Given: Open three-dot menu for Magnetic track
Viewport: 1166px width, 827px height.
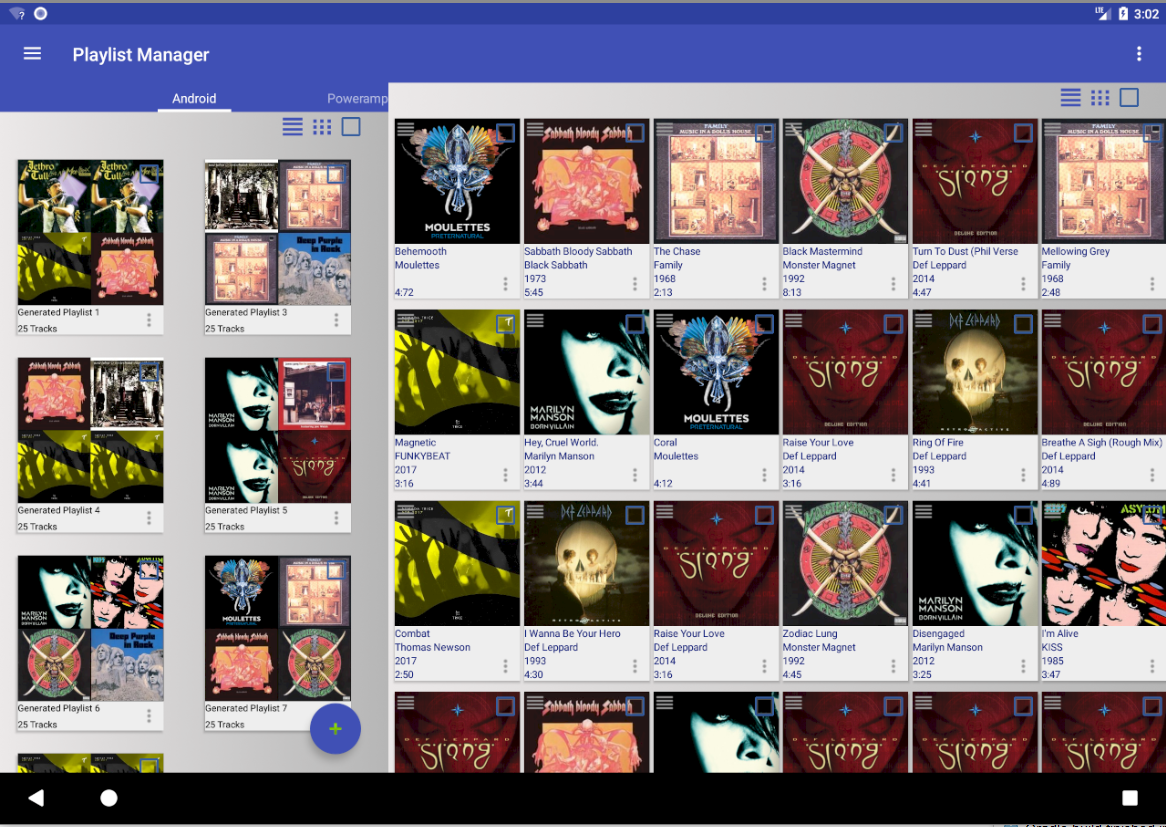Looking at the screenshot, I should (x=506, y=474).
